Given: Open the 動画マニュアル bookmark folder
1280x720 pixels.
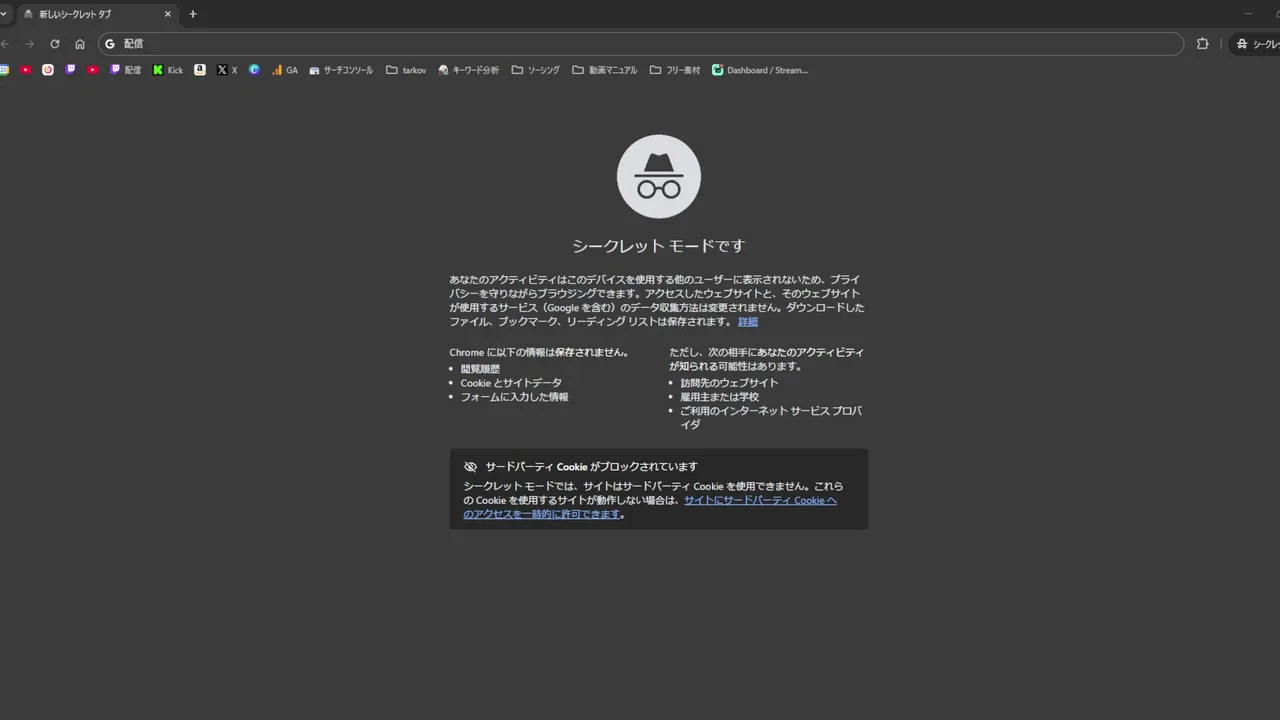Looking at the screenshot, I should (605, 70).
